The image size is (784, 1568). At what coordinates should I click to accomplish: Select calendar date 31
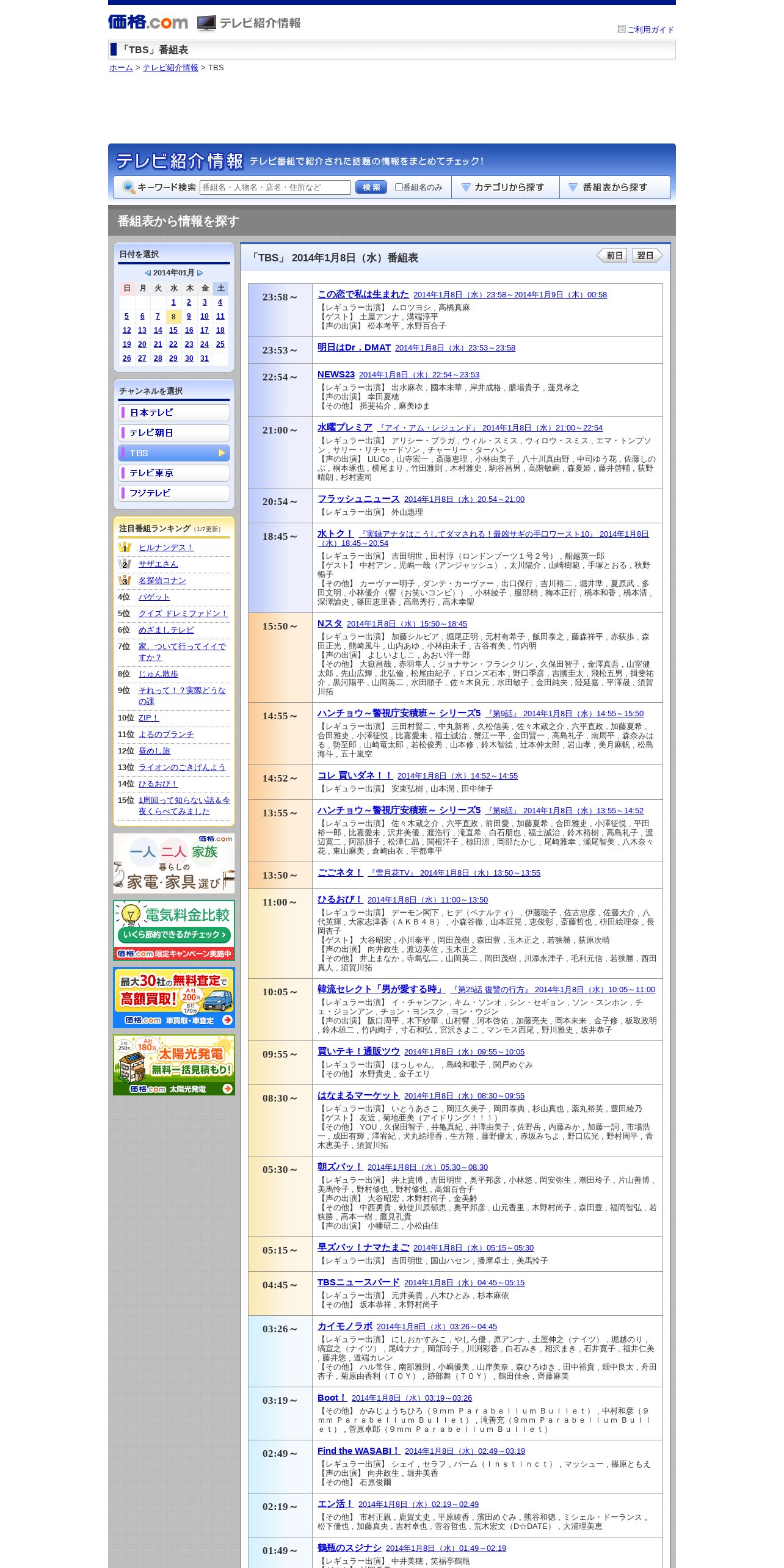pos(205,358)
